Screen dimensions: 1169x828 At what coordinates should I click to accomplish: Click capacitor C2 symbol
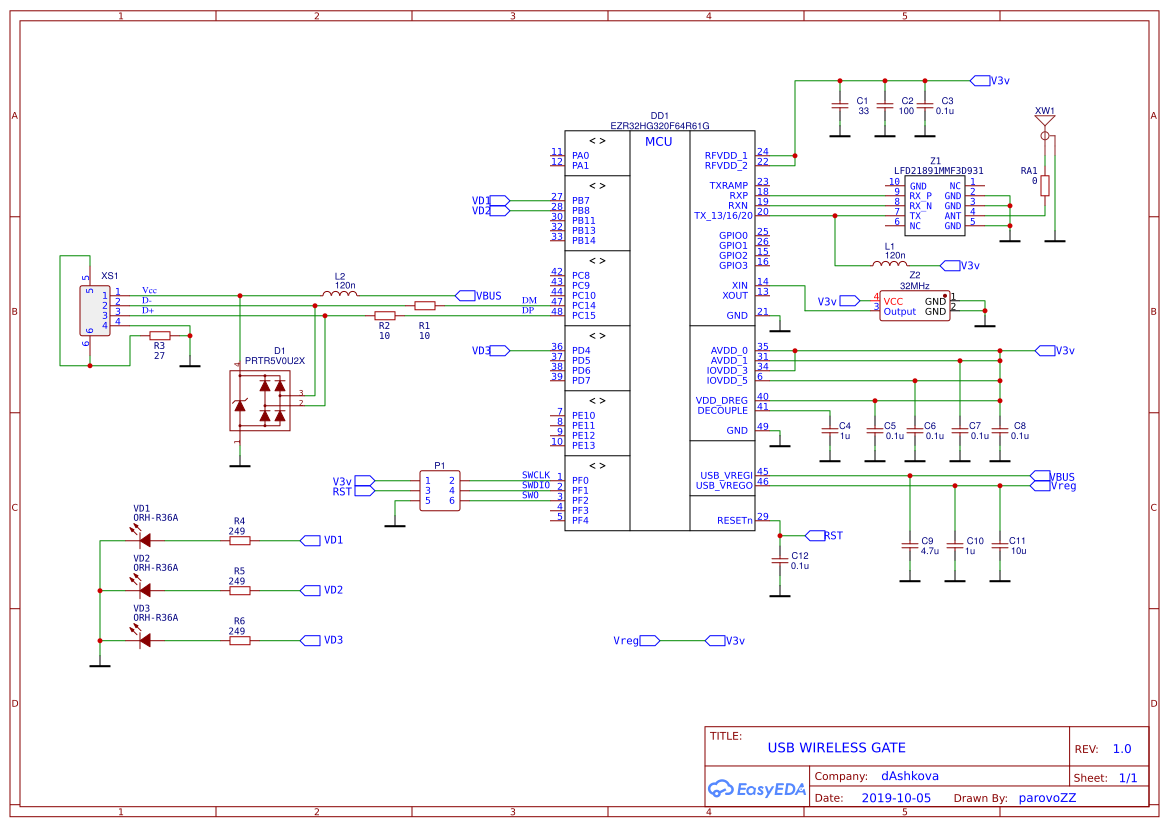coord(885,107)
